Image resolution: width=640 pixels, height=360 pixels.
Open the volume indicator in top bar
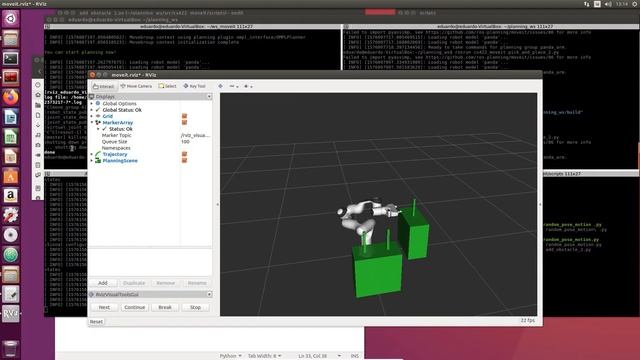click(x=608, y=4)
